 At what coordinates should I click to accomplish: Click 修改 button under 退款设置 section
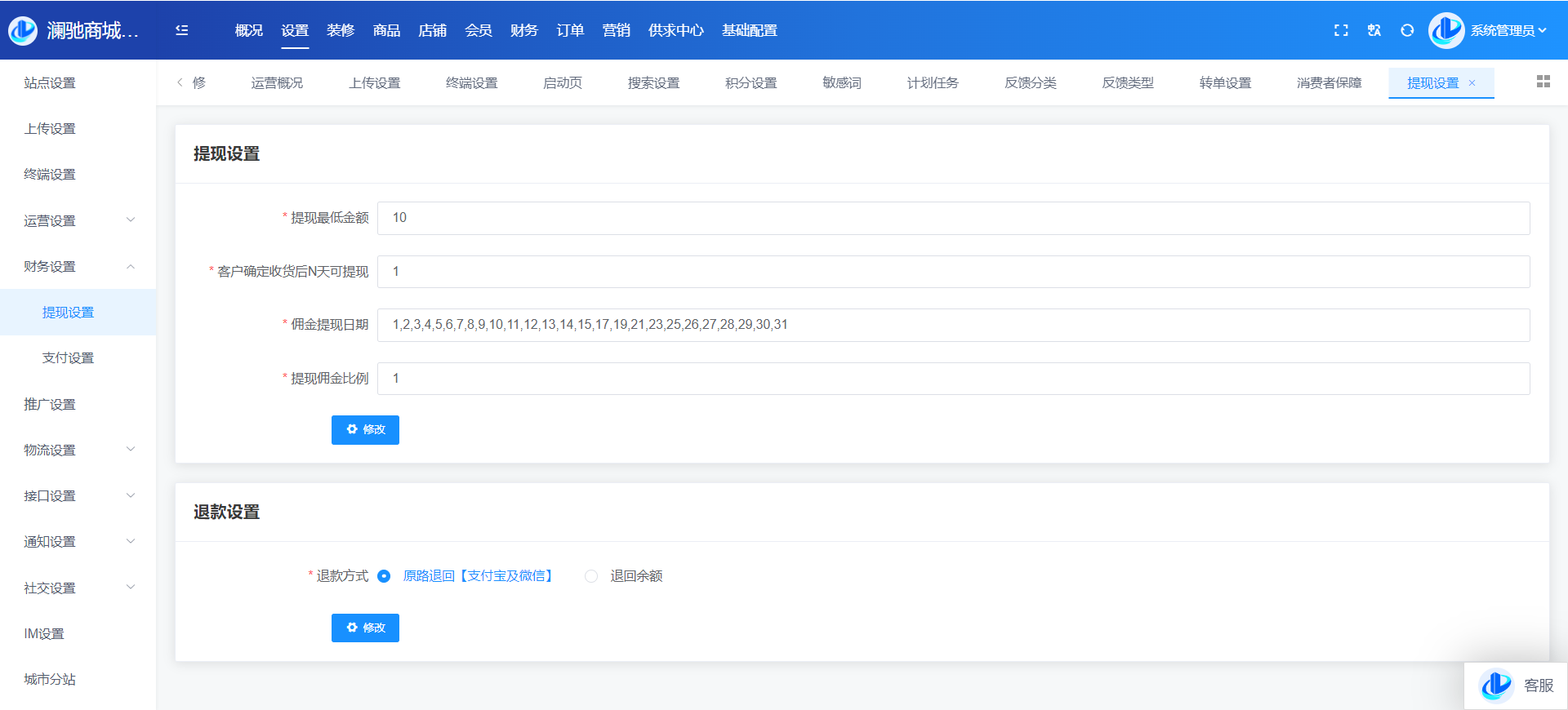[x=365, y=628]
